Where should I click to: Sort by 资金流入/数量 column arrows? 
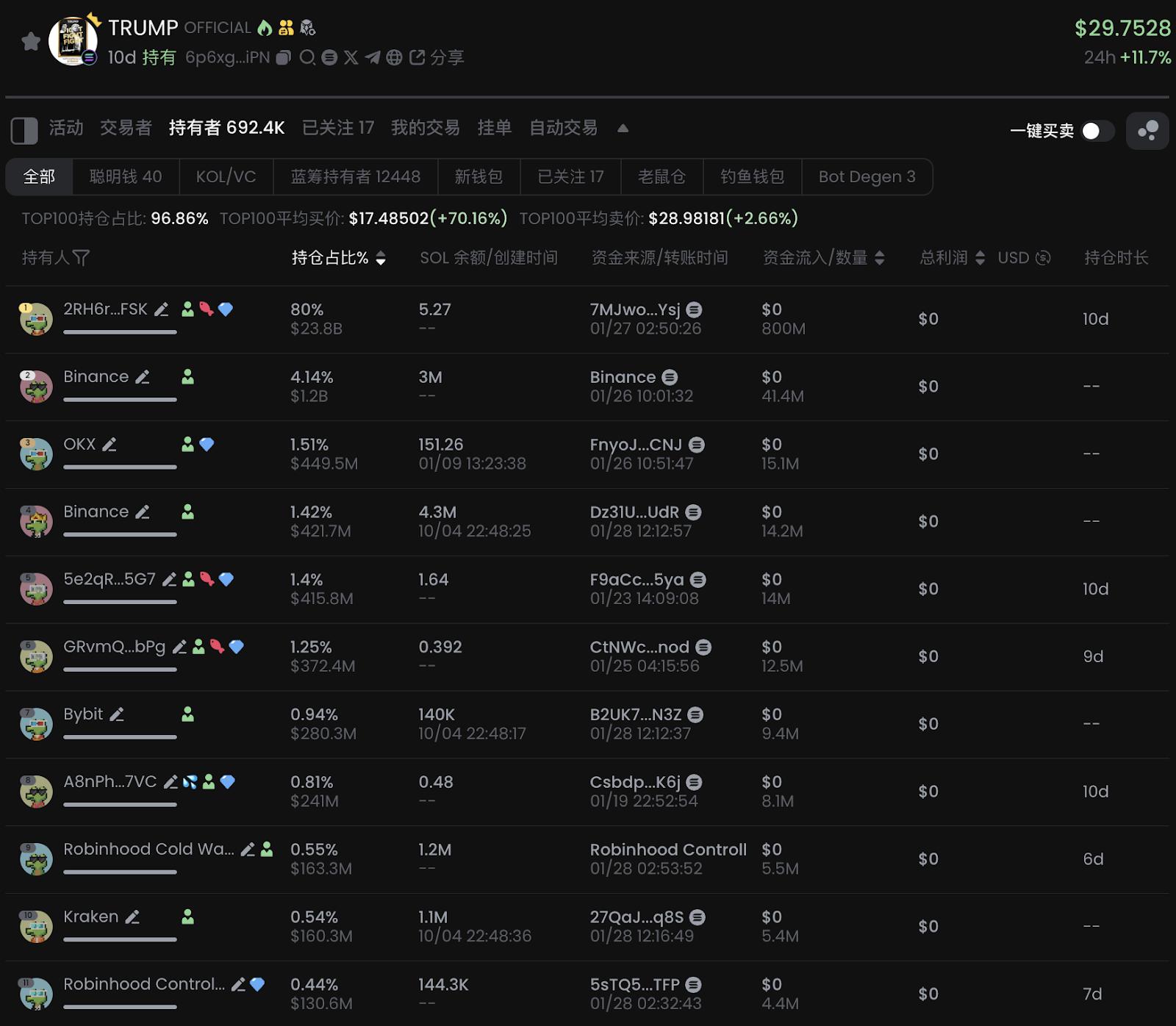coord(880,258)
